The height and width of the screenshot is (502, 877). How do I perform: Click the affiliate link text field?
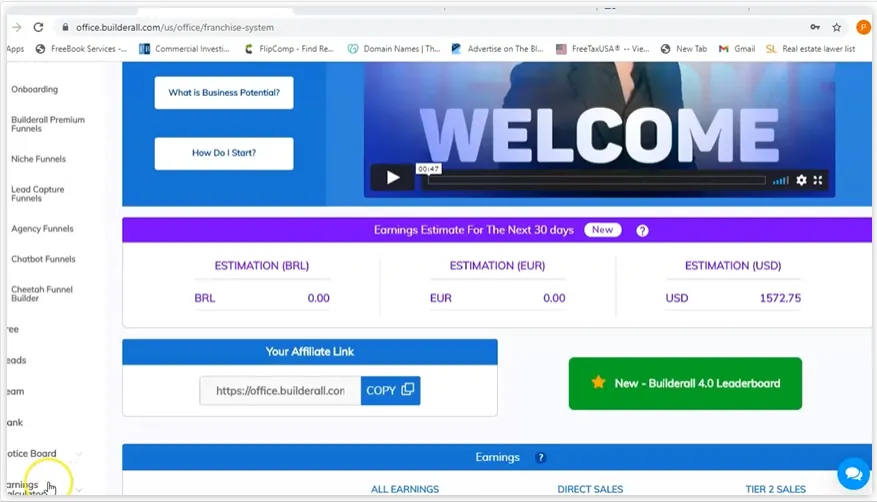280,390
